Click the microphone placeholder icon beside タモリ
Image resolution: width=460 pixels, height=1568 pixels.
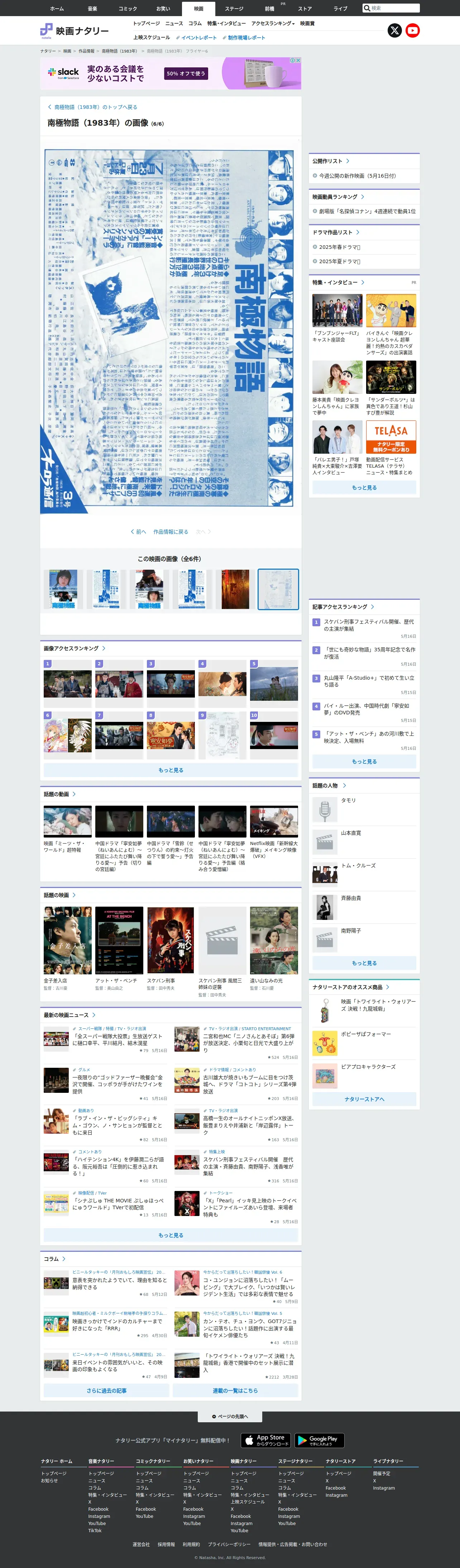coord(325,810)
